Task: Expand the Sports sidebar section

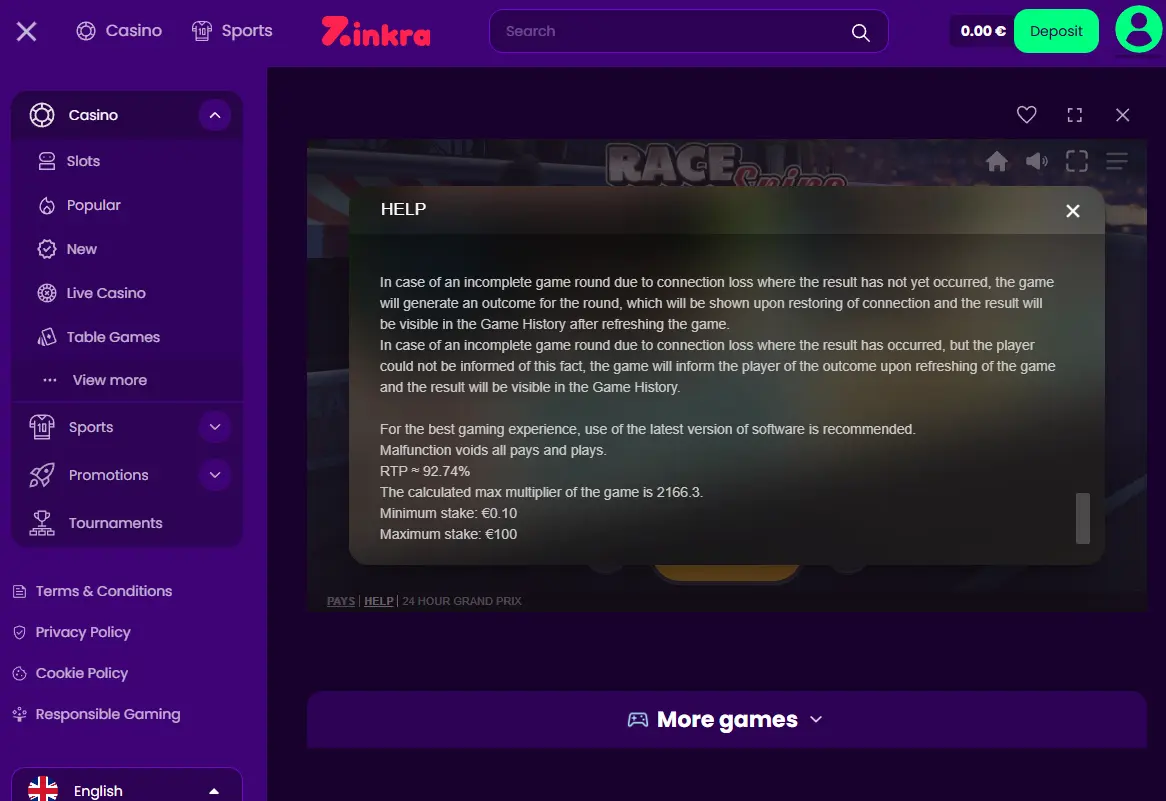Action: click(215, 427)
